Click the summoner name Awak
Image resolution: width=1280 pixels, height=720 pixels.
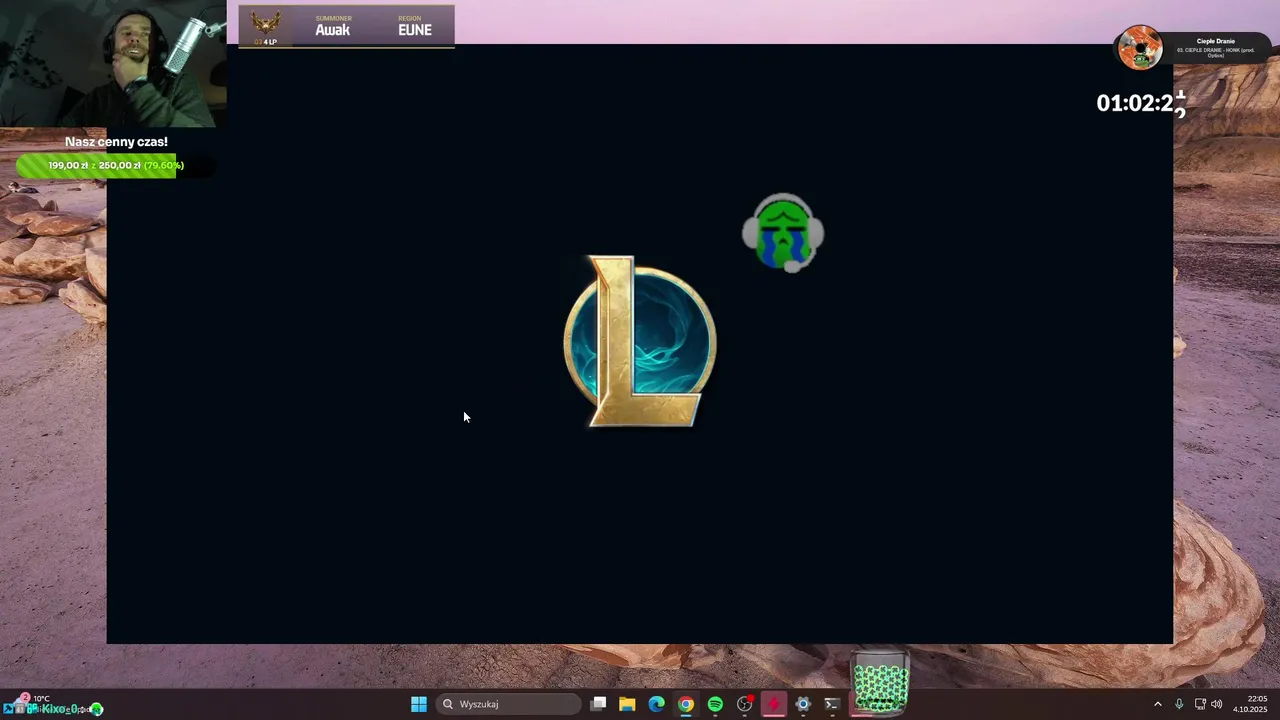coord(333,30)
